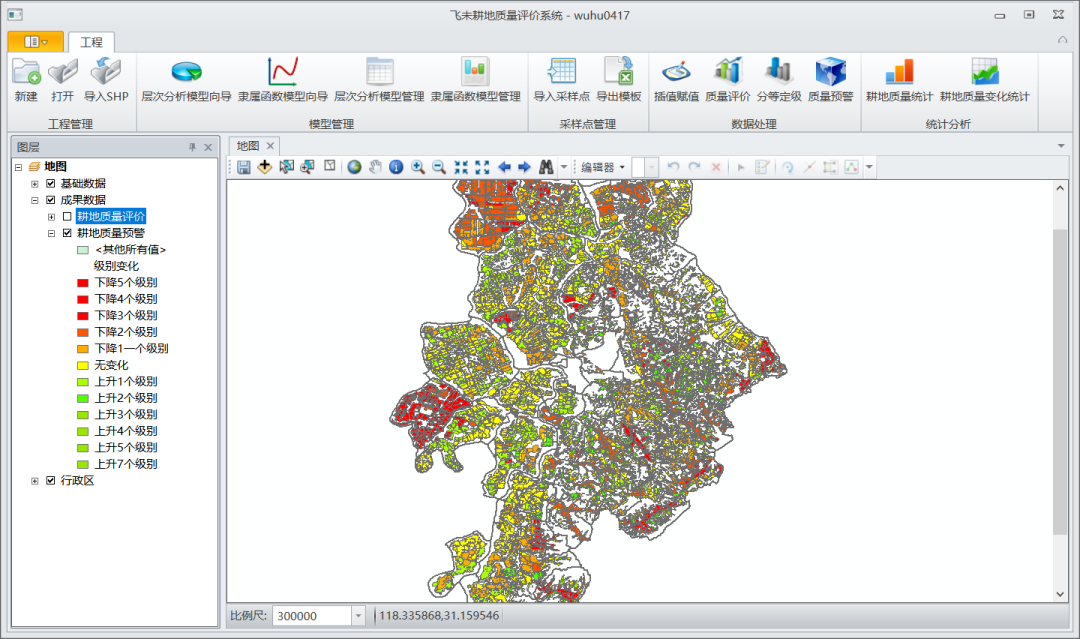Click the save disk icon in map toolbar
1080x639 pixels.
(x=243, y=167)
